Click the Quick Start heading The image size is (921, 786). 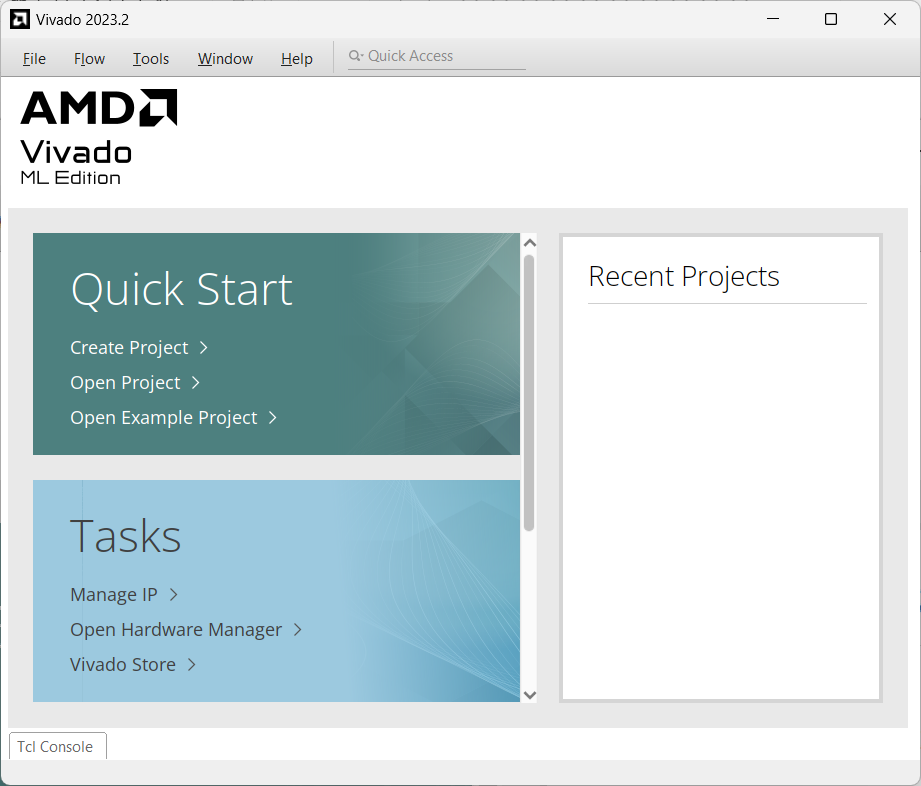[x=181, y=290]
